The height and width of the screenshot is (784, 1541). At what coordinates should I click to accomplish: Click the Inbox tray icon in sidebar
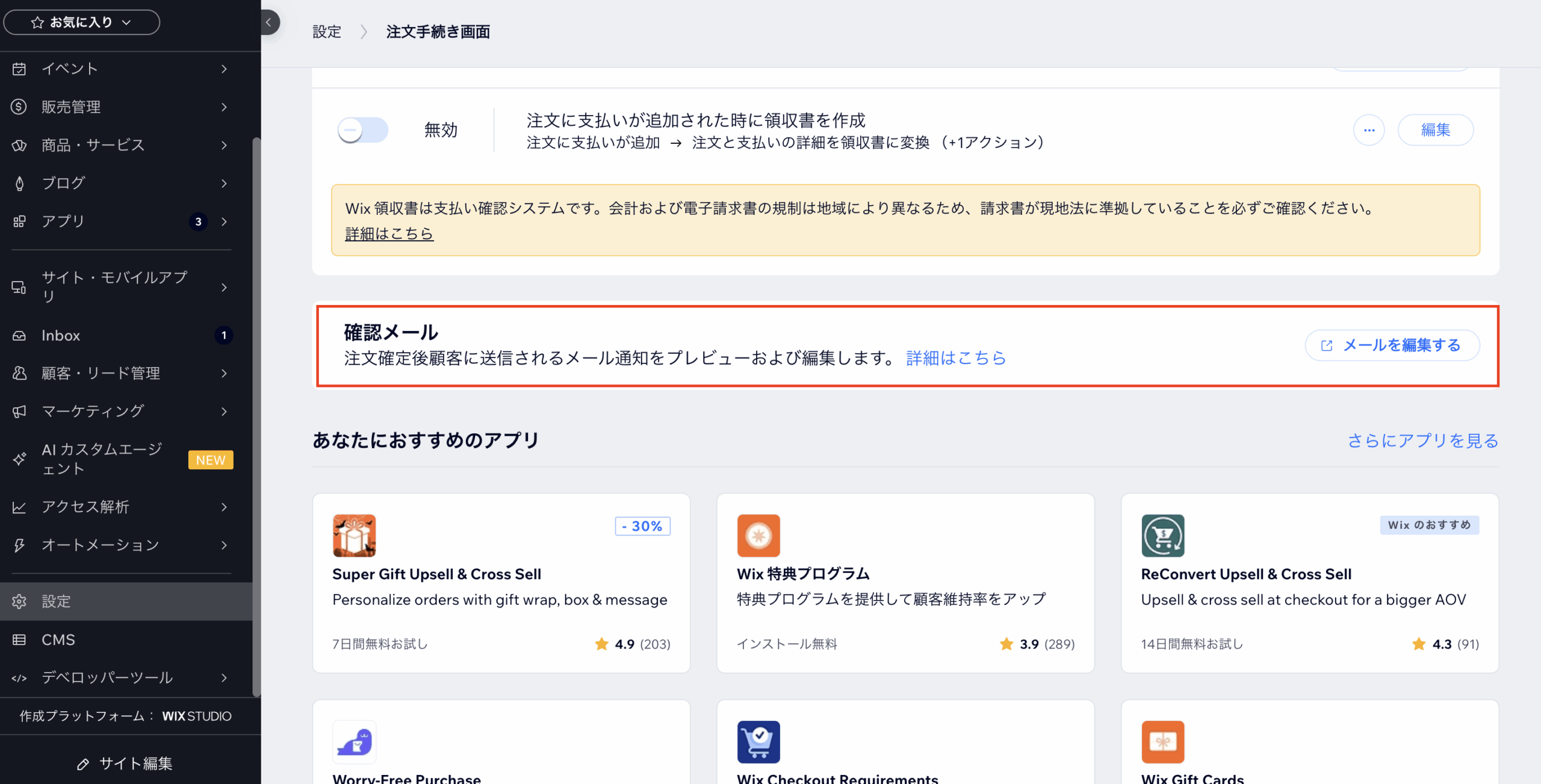tap(19, 336)
